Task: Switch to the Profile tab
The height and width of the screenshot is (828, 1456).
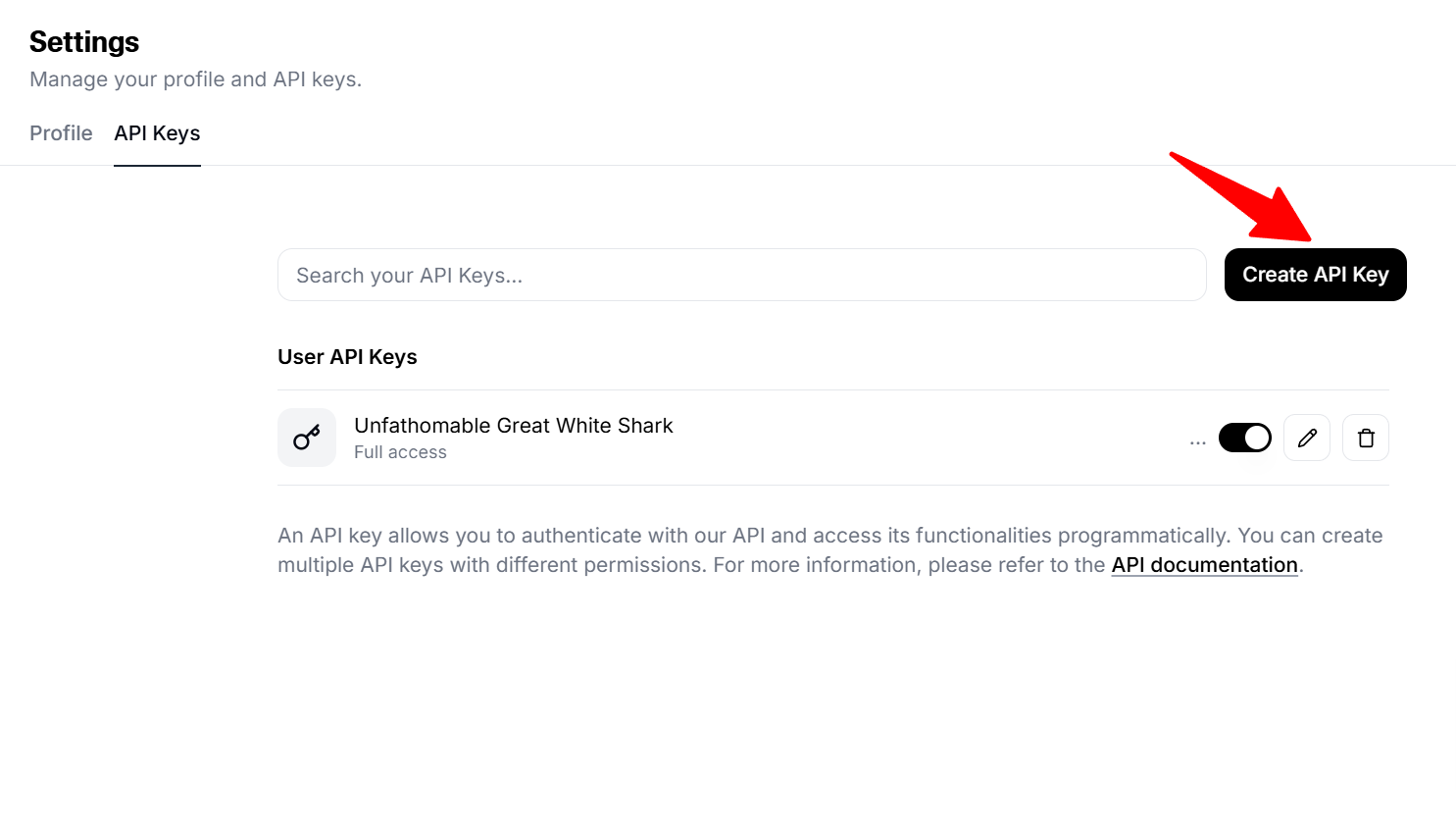Action: pos(61,133)
